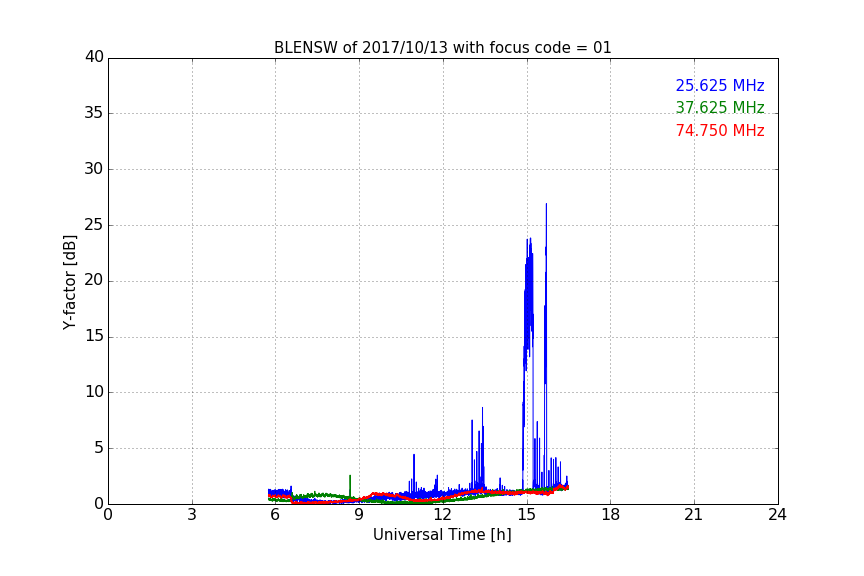Viewport: 864px width, 576px height.
Task: Click the x-axis tick label '18'
Action: coord(611,515)
